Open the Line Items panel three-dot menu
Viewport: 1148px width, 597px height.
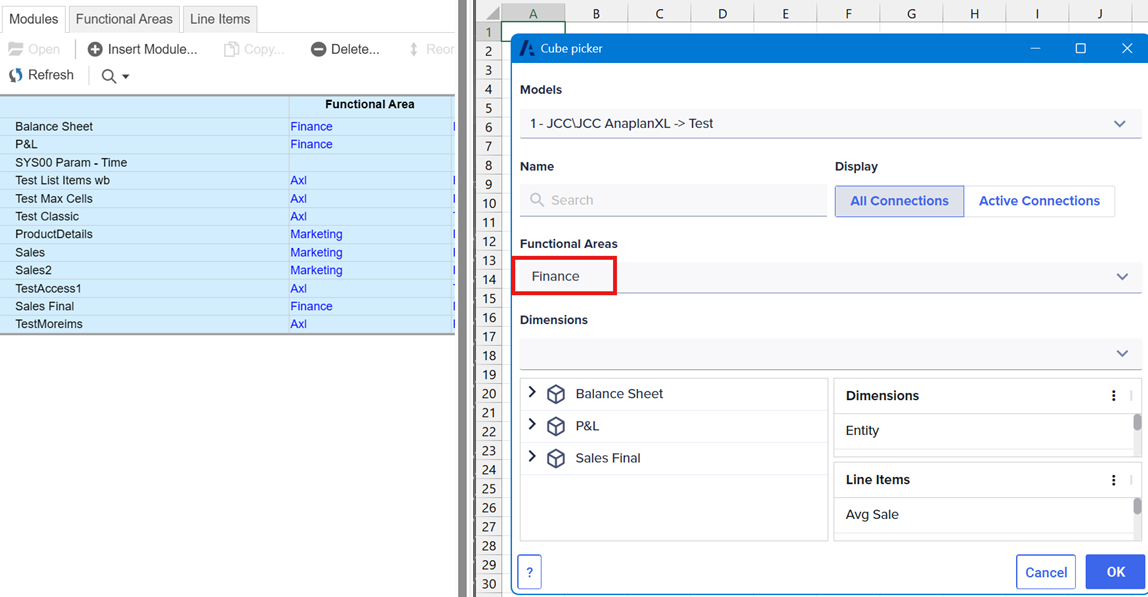coord(1114,480)
